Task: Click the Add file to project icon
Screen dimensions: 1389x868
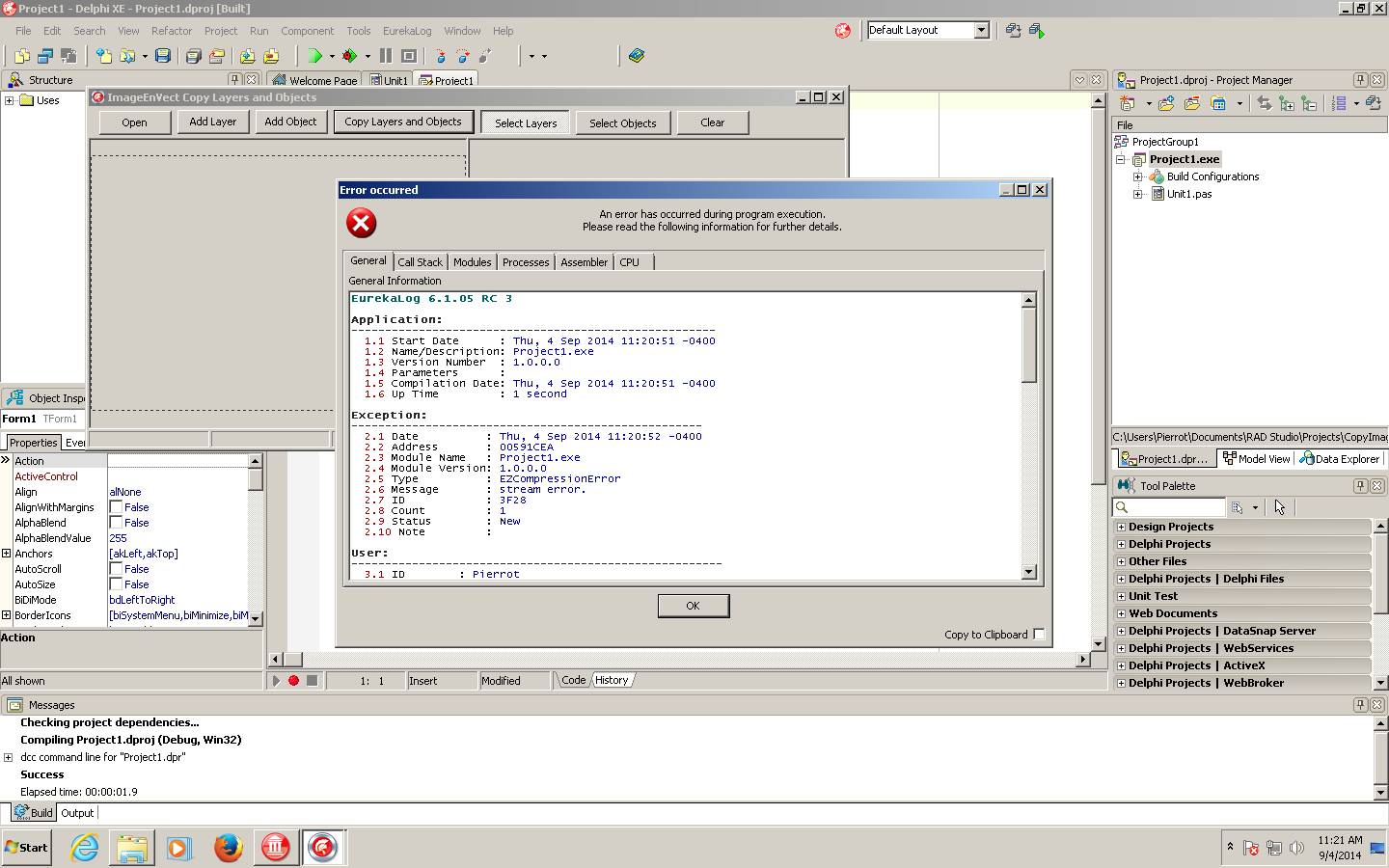Action: (248, 56)
